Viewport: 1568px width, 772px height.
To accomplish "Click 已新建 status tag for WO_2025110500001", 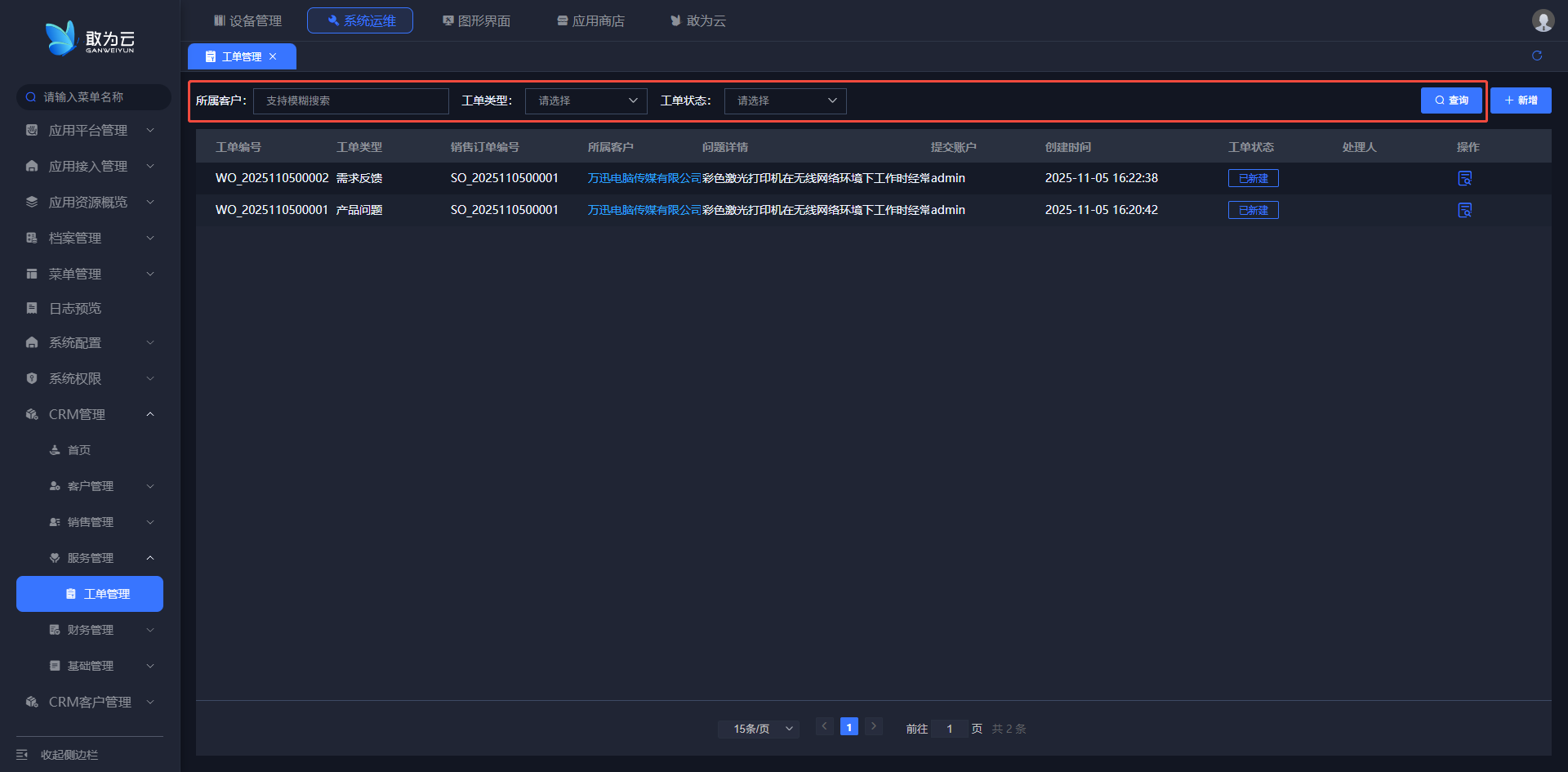I will pyautogui.click(x=1254, y=210).
